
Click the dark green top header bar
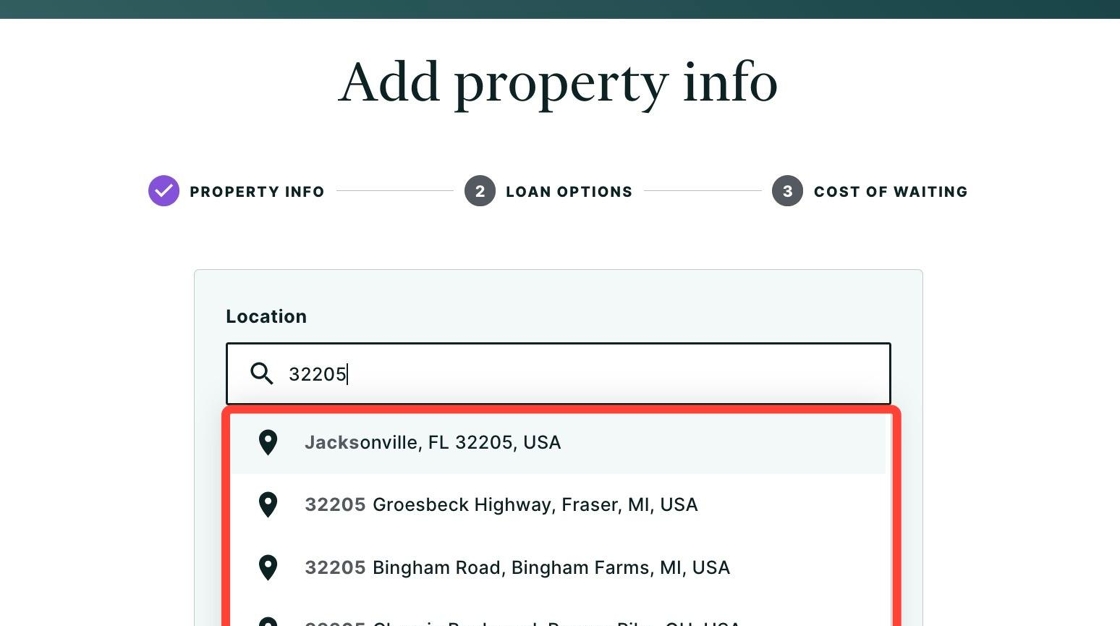[560, 9]
